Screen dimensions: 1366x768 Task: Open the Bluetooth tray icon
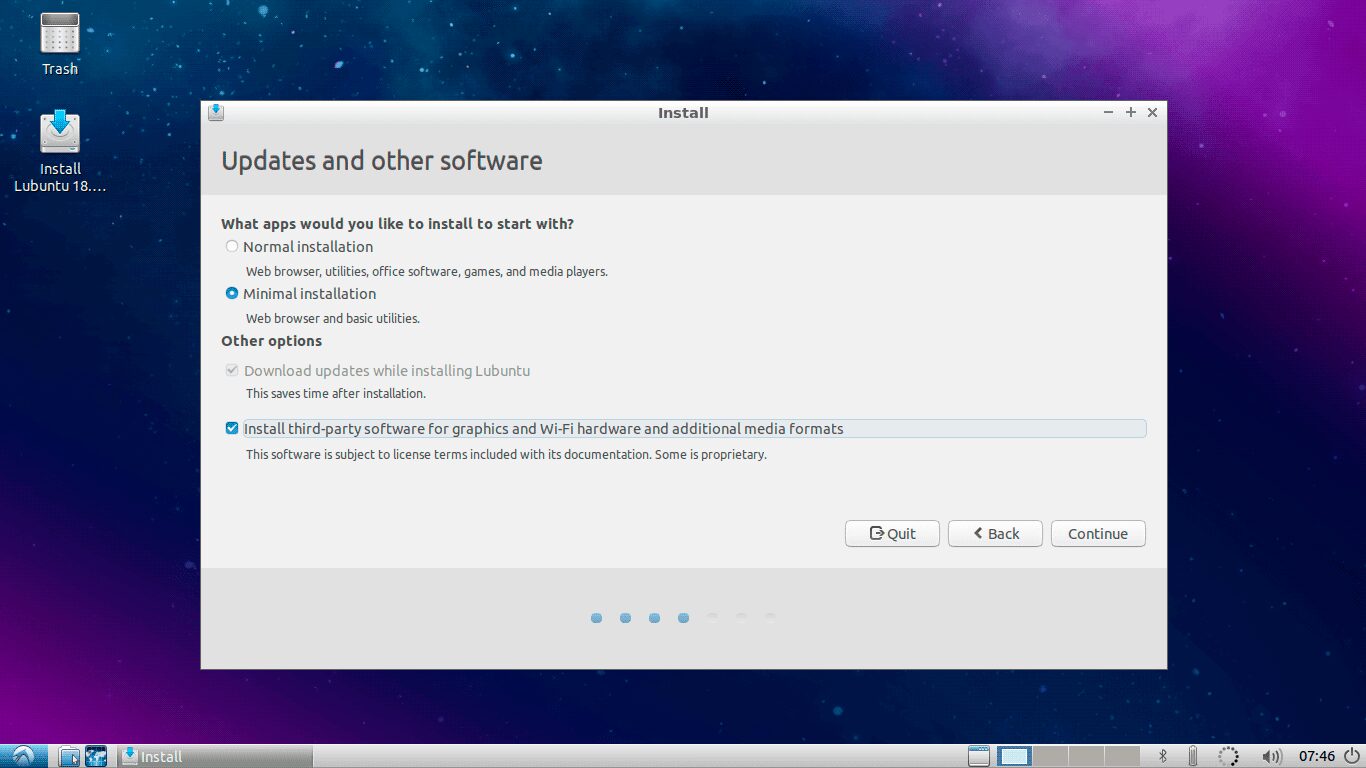point(1163,756)
